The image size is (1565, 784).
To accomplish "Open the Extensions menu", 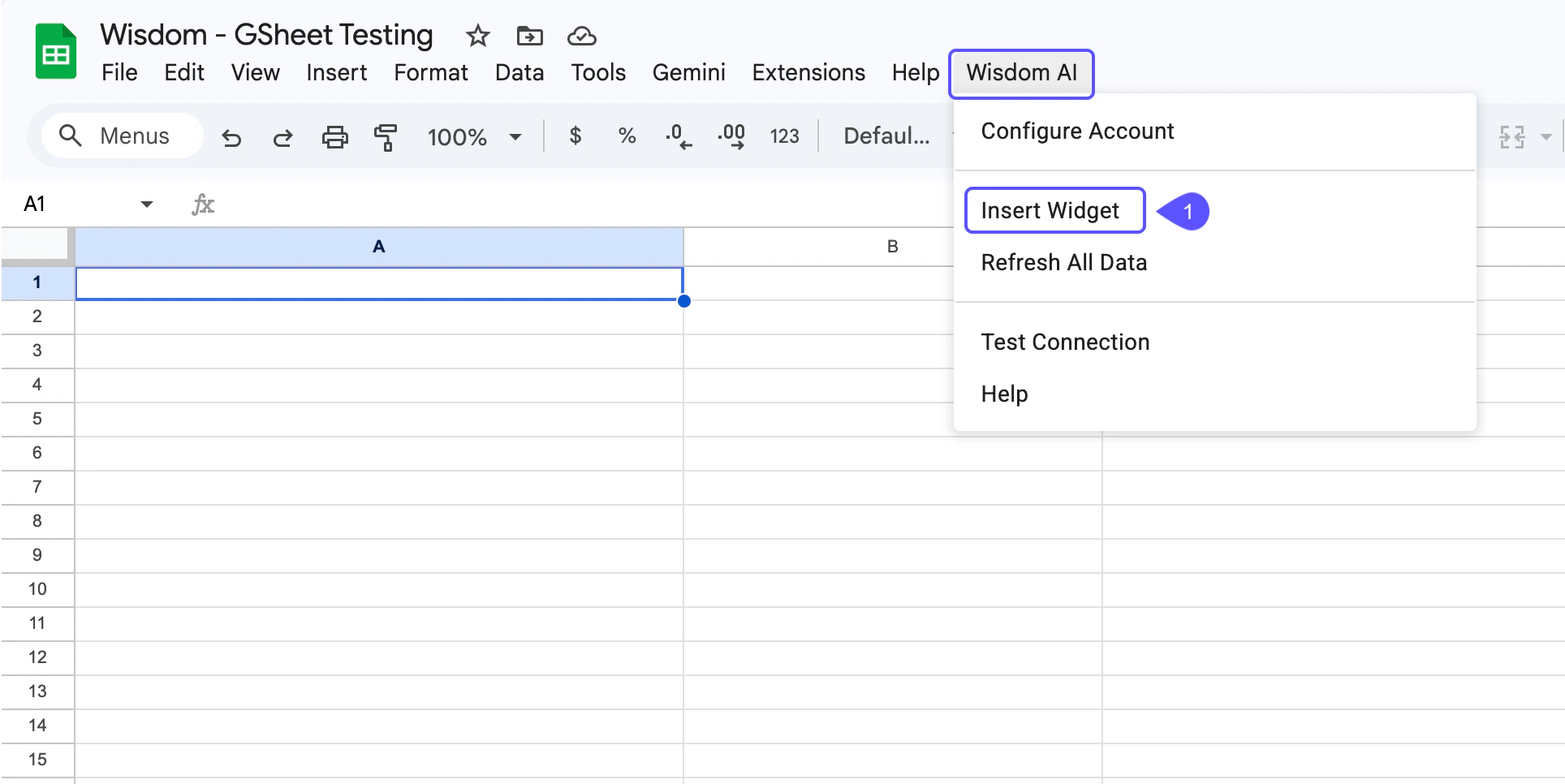I will (808, 72).
